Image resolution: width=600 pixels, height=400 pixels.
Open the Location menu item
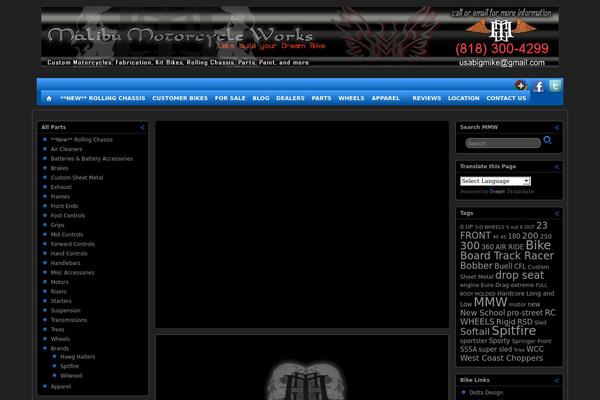(463, 98)
